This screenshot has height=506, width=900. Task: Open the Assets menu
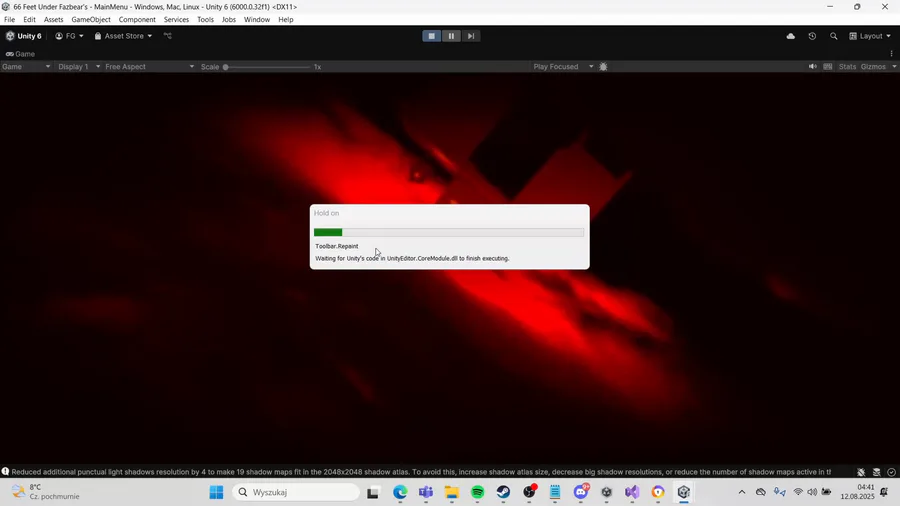click(53, 20)
